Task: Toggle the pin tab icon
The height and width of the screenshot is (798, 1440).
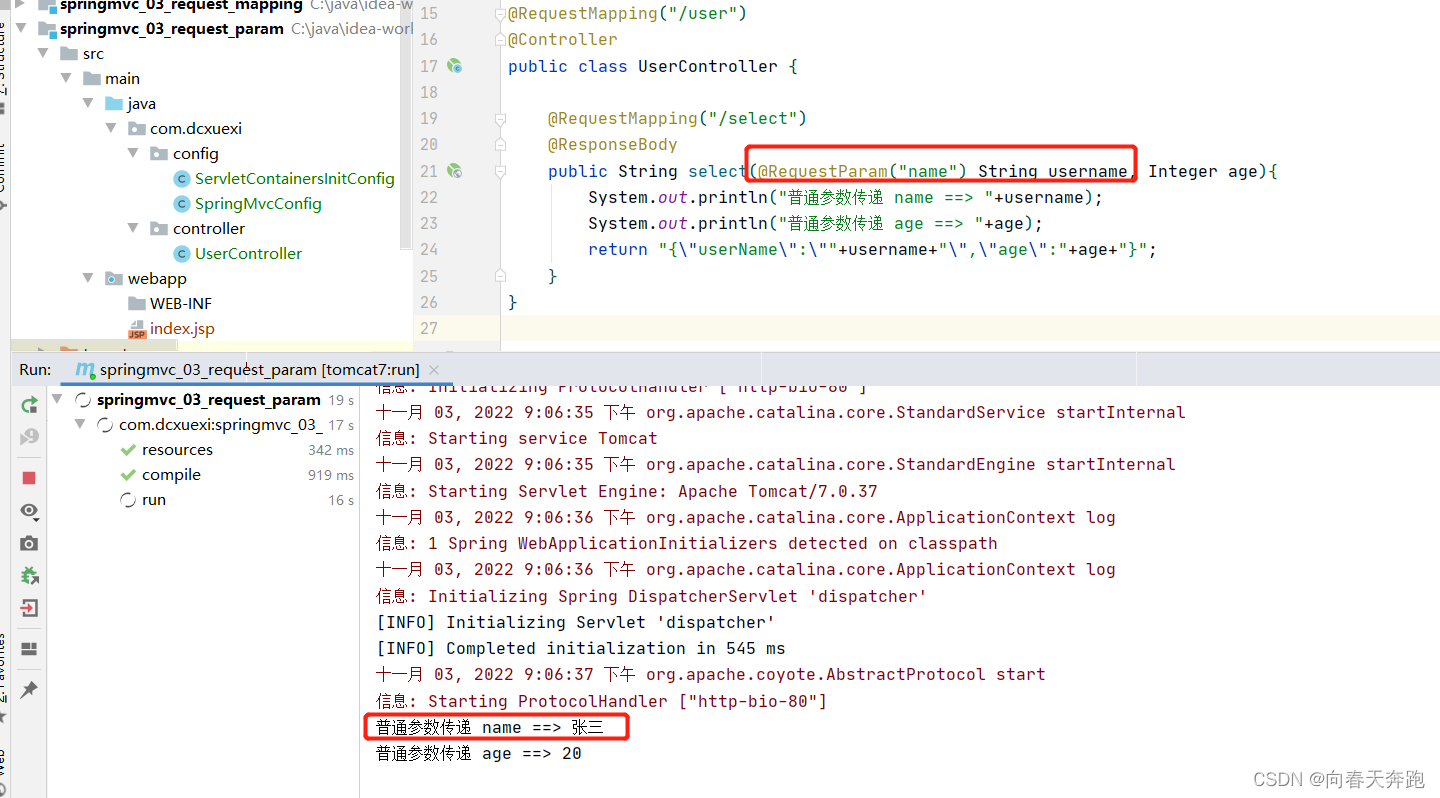Action: 29,690
